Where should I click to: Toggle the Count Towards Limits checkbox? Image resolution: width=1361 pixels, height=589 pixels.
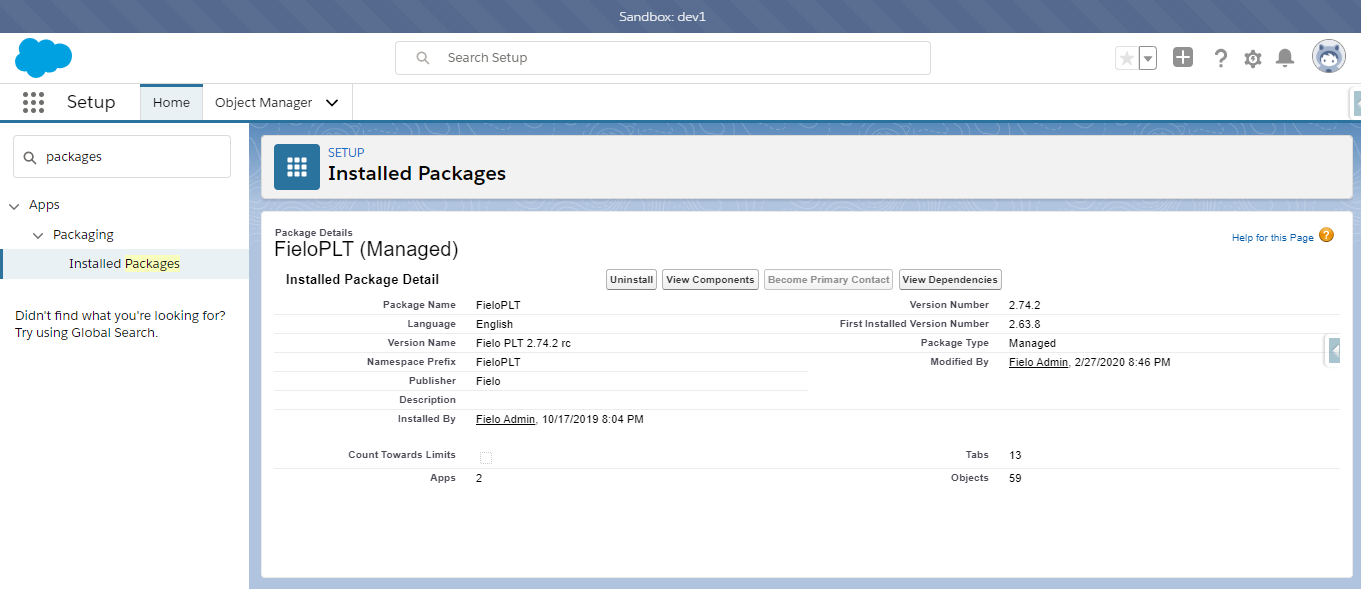click(x=486, y=457)
